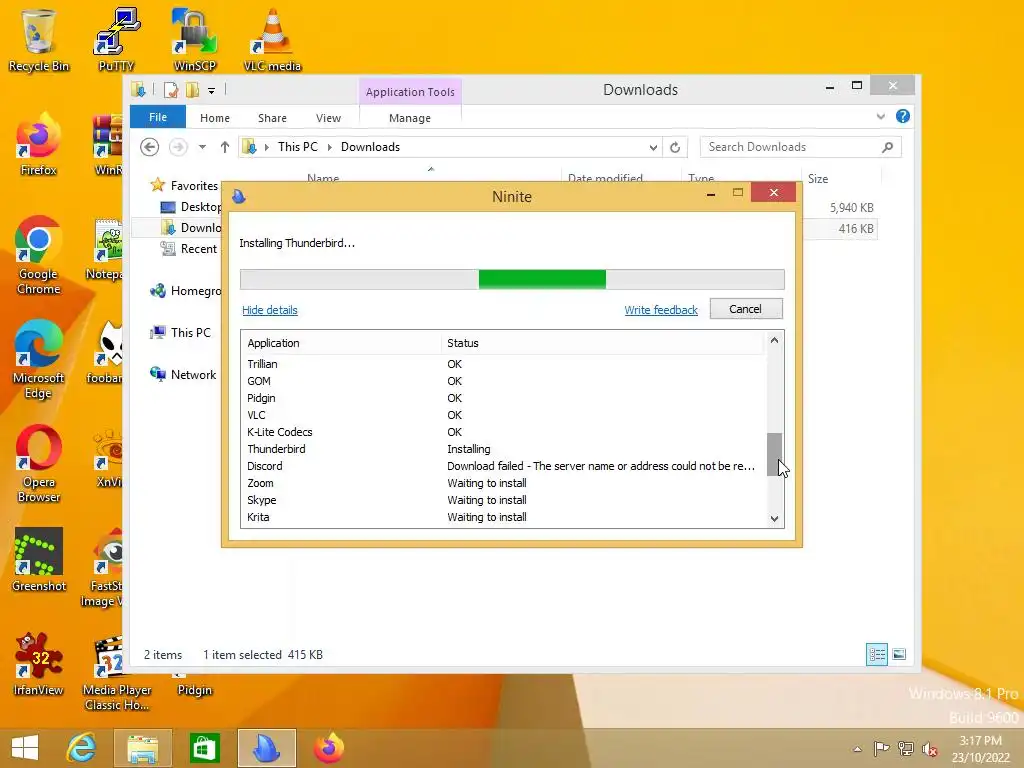Open the Recycle Bin desktop icon
The width and height of the screenshot is (1024, 768).
[39, 39]
